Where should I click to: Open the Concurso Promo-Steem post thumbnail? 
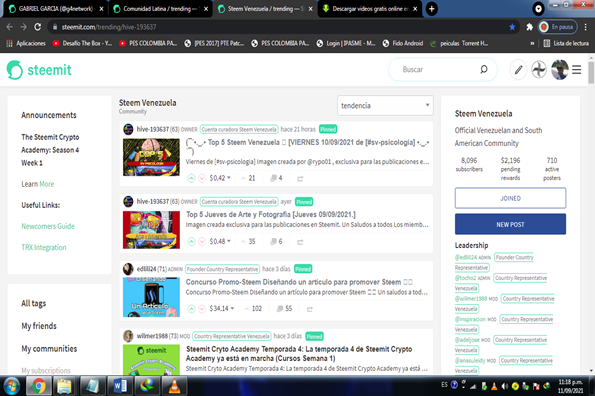151,297
